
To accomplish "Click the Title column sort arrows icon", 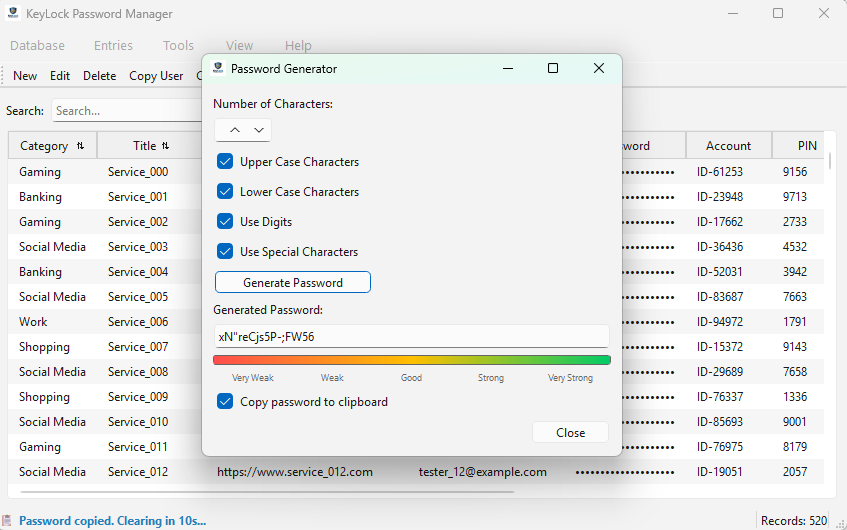I will point(166,146).
